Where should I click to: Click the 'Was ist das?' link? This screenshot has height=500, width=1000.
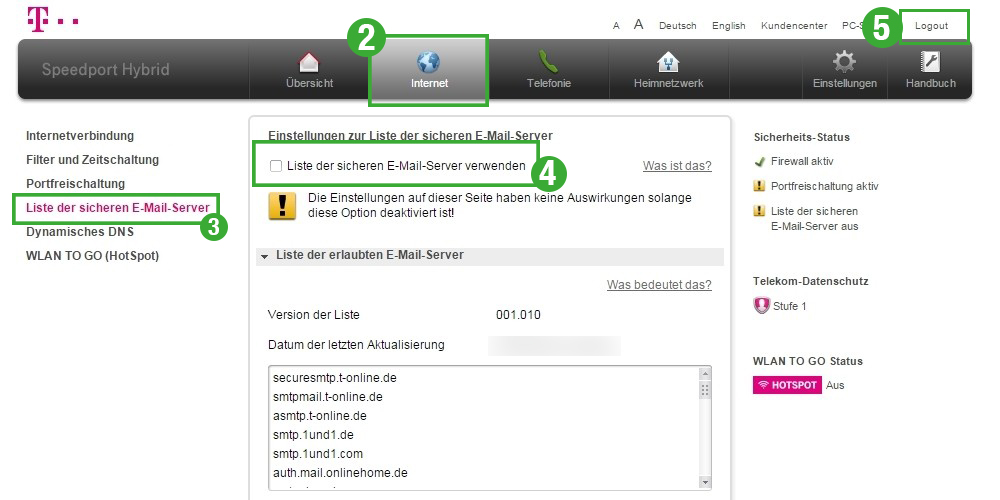(x=676, y=166)
